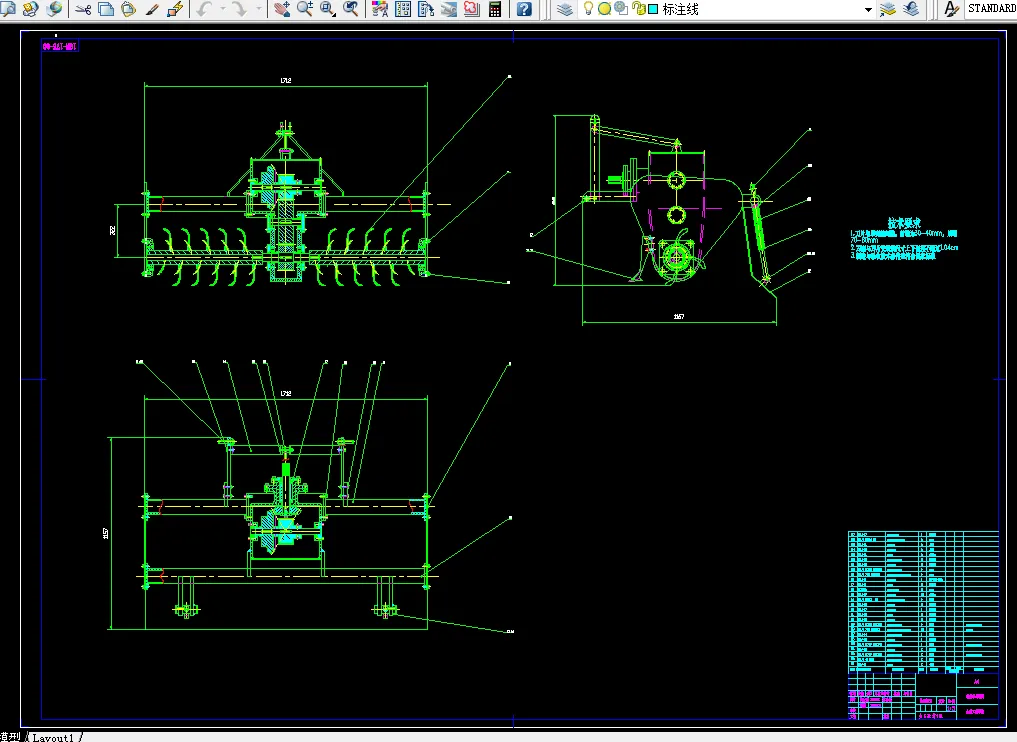Click the Undo arrow
Image resolution: width=1017 pixels, height=742 pixels.
click(204, 9)
